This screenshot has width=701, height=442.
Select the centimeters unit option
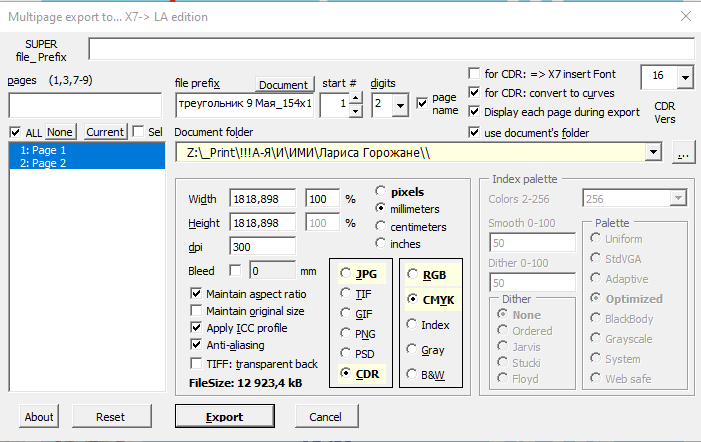click(380, 226)
